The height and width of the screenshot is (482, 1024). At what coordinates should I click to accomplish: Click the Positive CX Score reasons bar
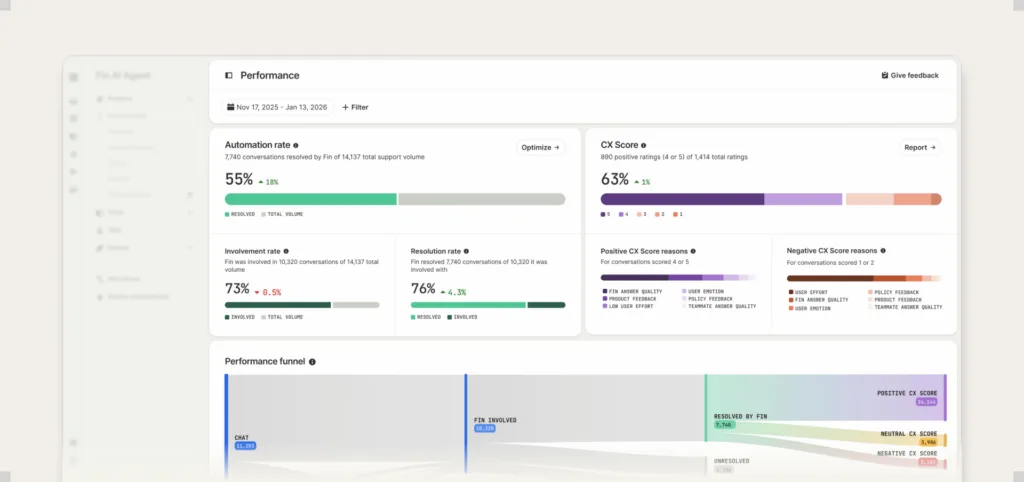(x=678, y=278)
